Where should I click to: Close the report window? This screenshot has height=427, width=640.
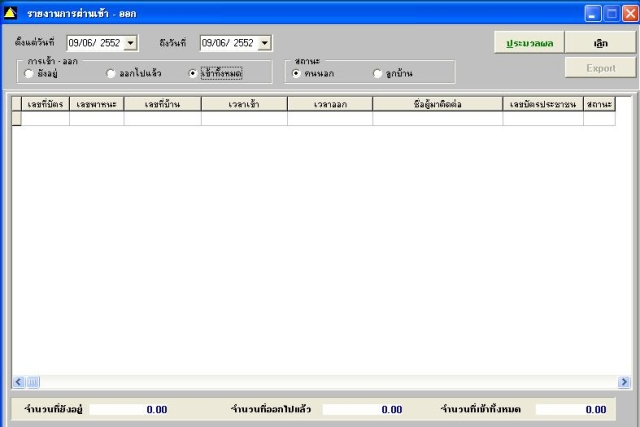pos(630,13)
